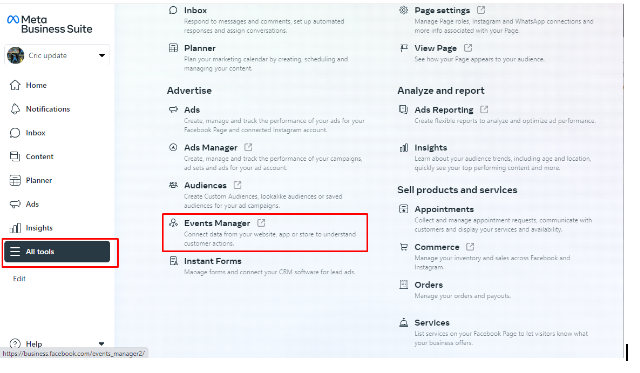Open Ads under the Advertise section

click(192, 110)
